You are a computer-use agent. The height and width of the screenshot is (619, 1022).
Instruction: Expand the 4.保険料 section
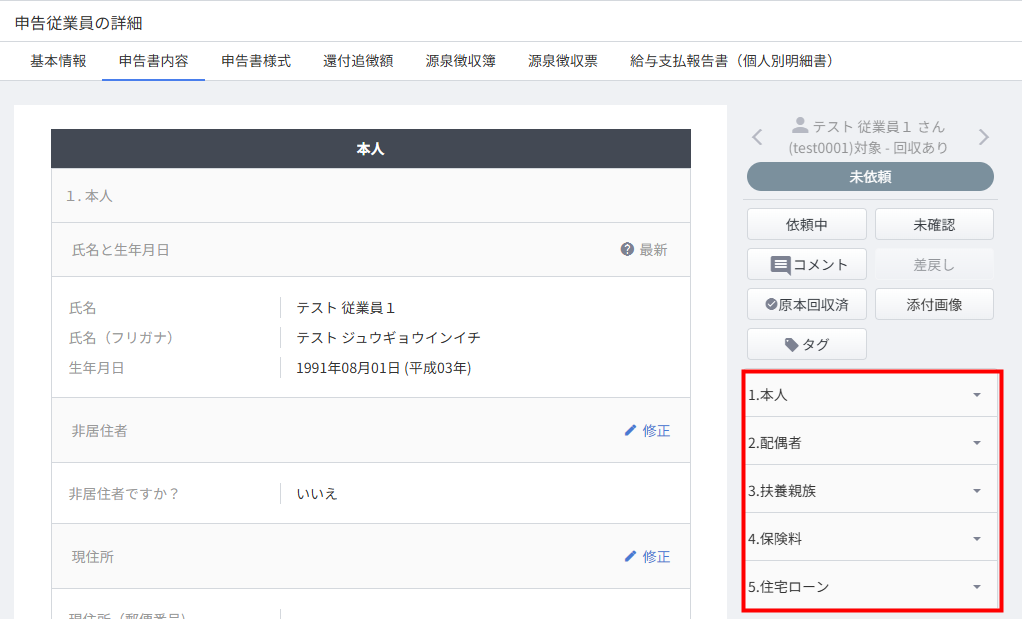[x=871, y=539]
